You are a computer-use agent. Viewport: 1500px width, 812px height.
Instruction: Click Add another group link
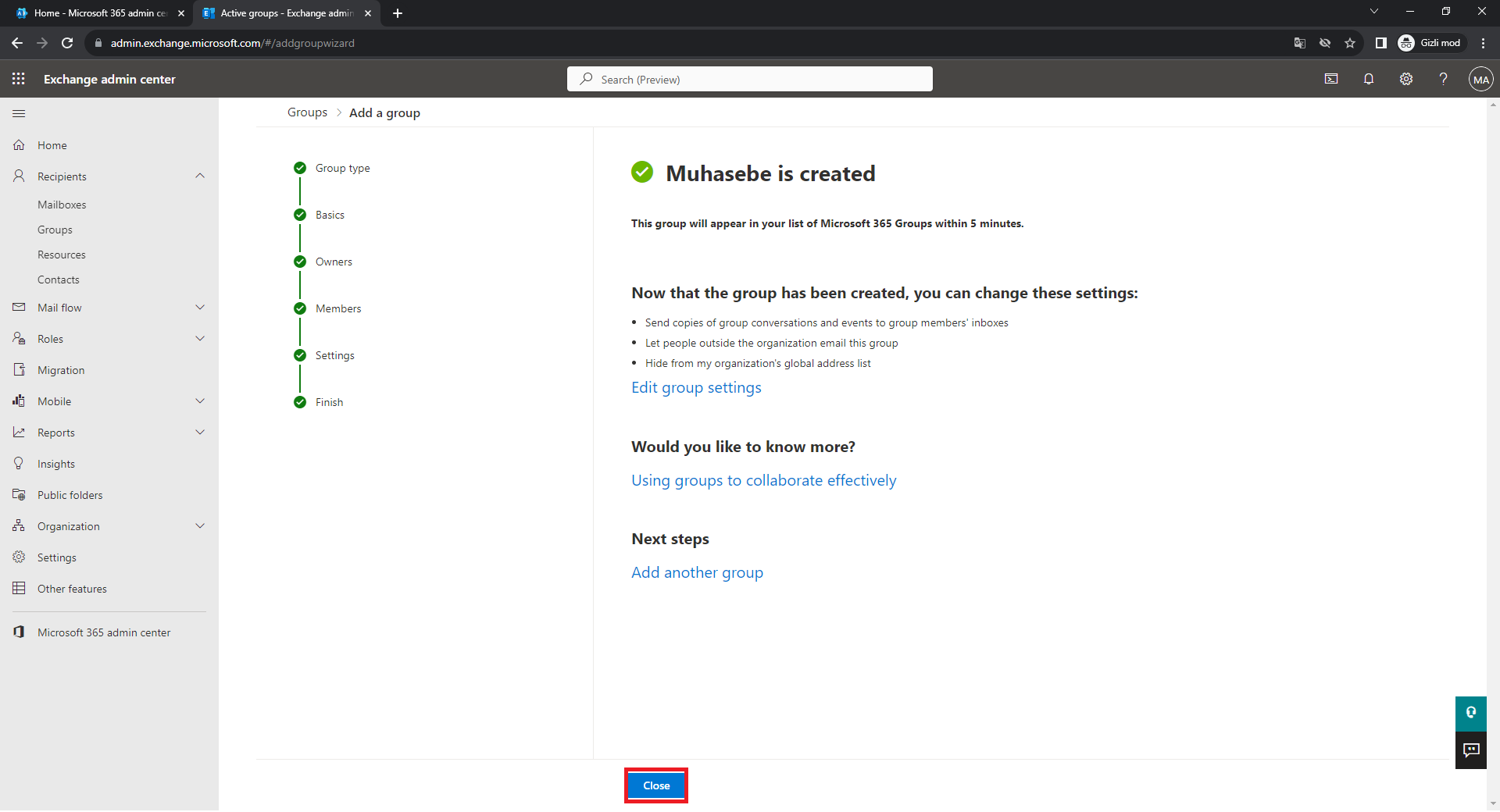pyautogui.click(x=697, y=573)
